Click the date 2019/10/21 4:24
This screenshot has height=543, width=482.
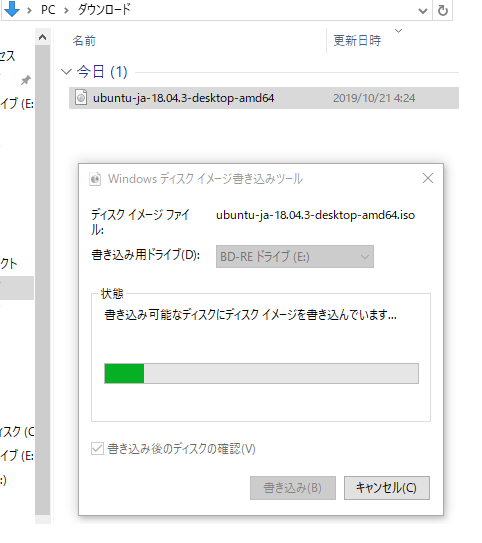click(x=374, y=98)
